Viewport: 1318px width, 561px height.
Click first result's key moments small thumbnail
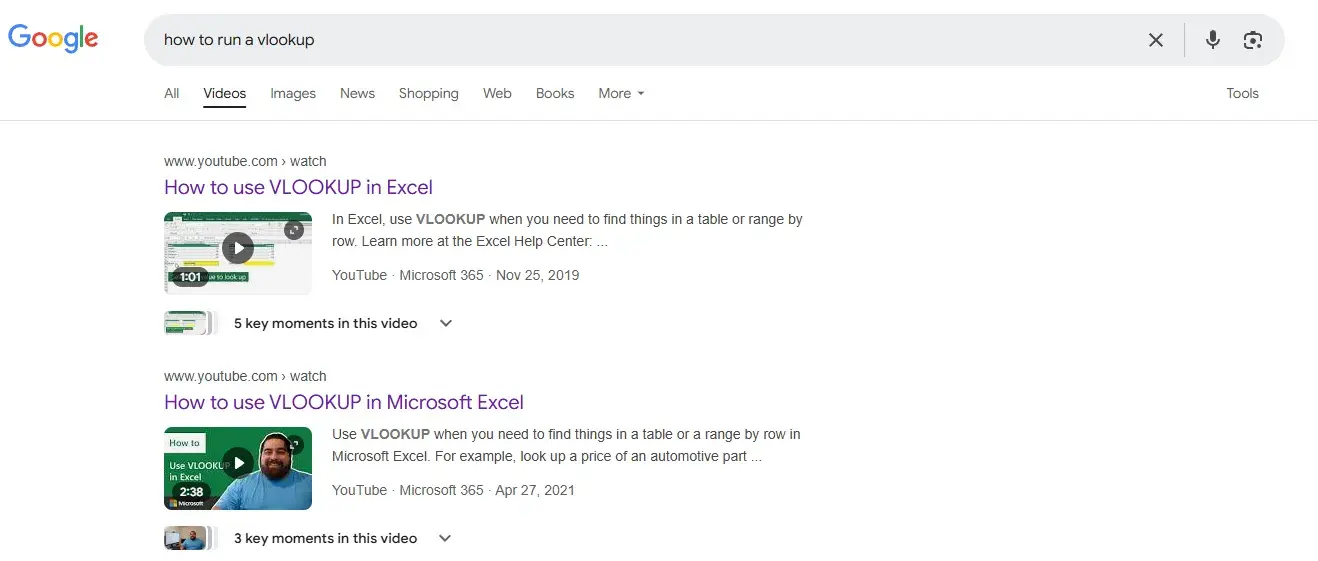tap(187, 323)
